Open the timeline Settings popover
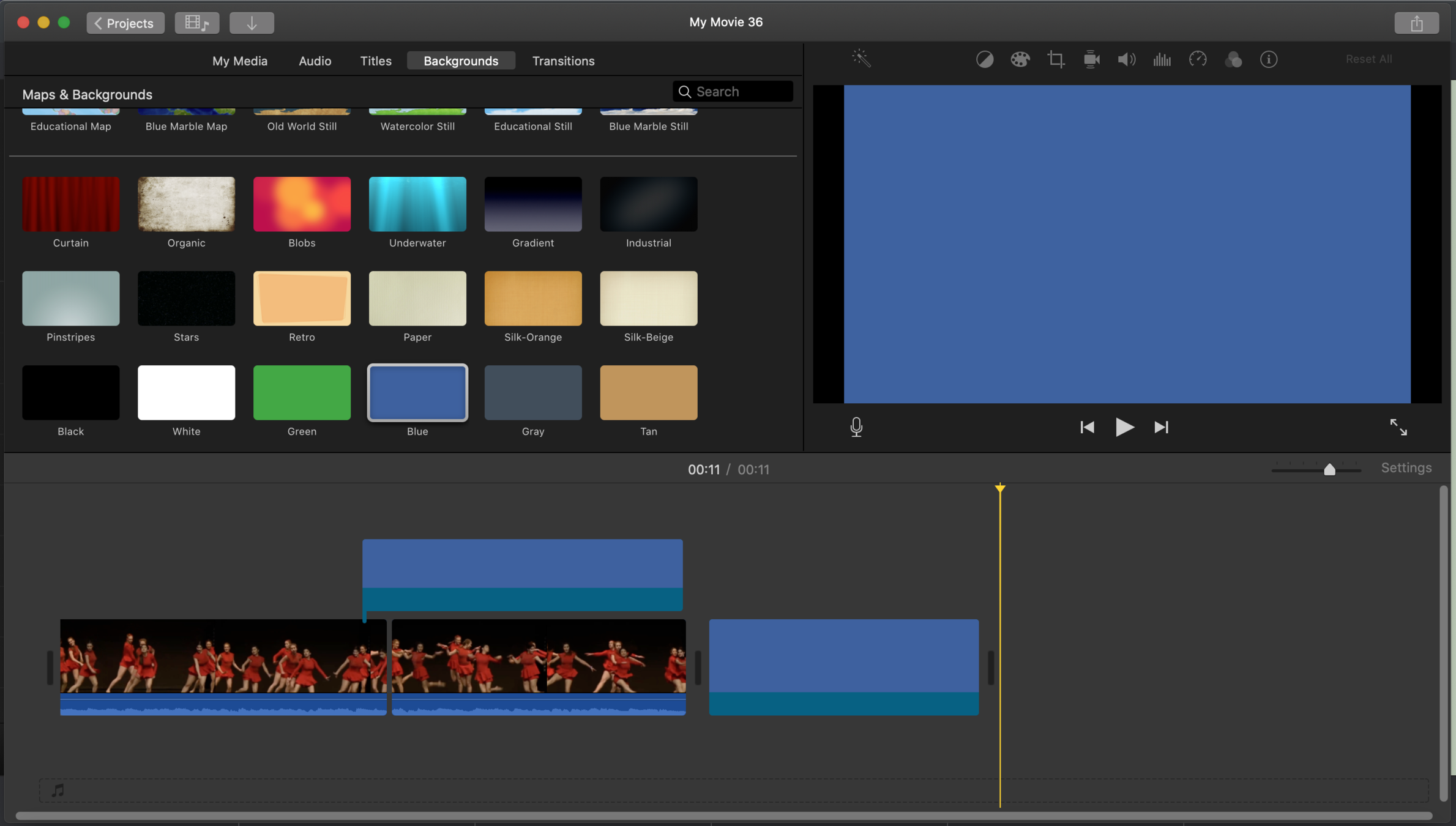This screenshot has height=826, width=1456. [1406, 467]
